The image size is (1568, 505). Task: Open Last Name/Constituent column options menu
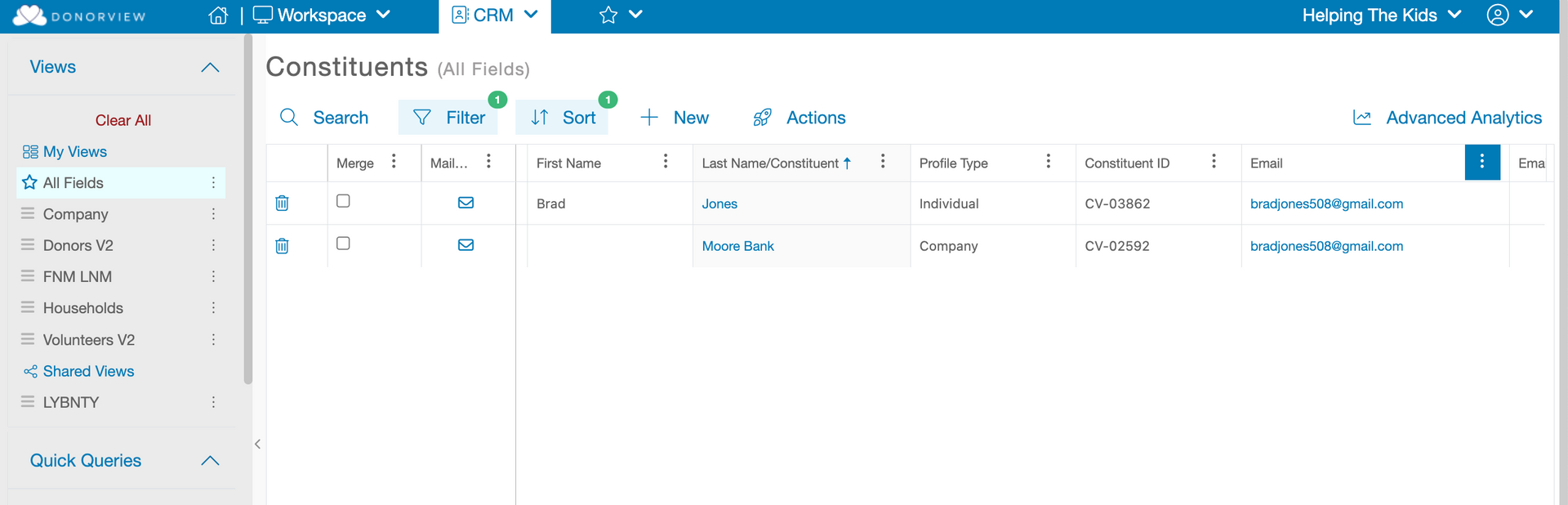tap(883, 162)
